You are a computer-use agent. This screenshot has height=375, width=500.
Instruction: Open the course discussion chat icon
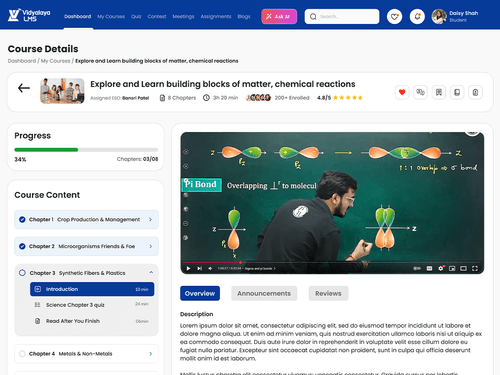(x=420, y=92)
